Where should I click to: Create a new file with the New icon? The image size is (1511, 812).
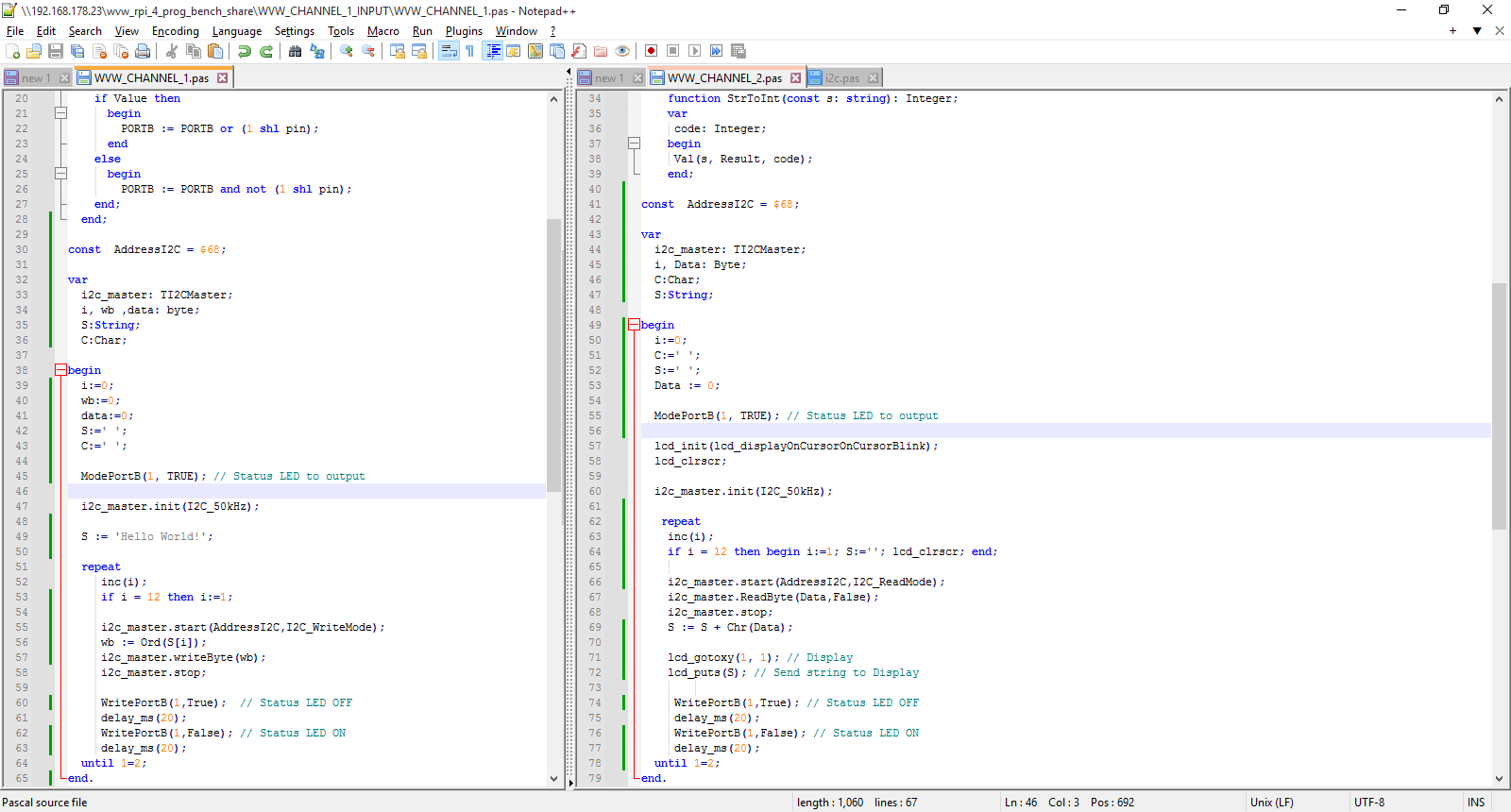click(x=13, y=51)
